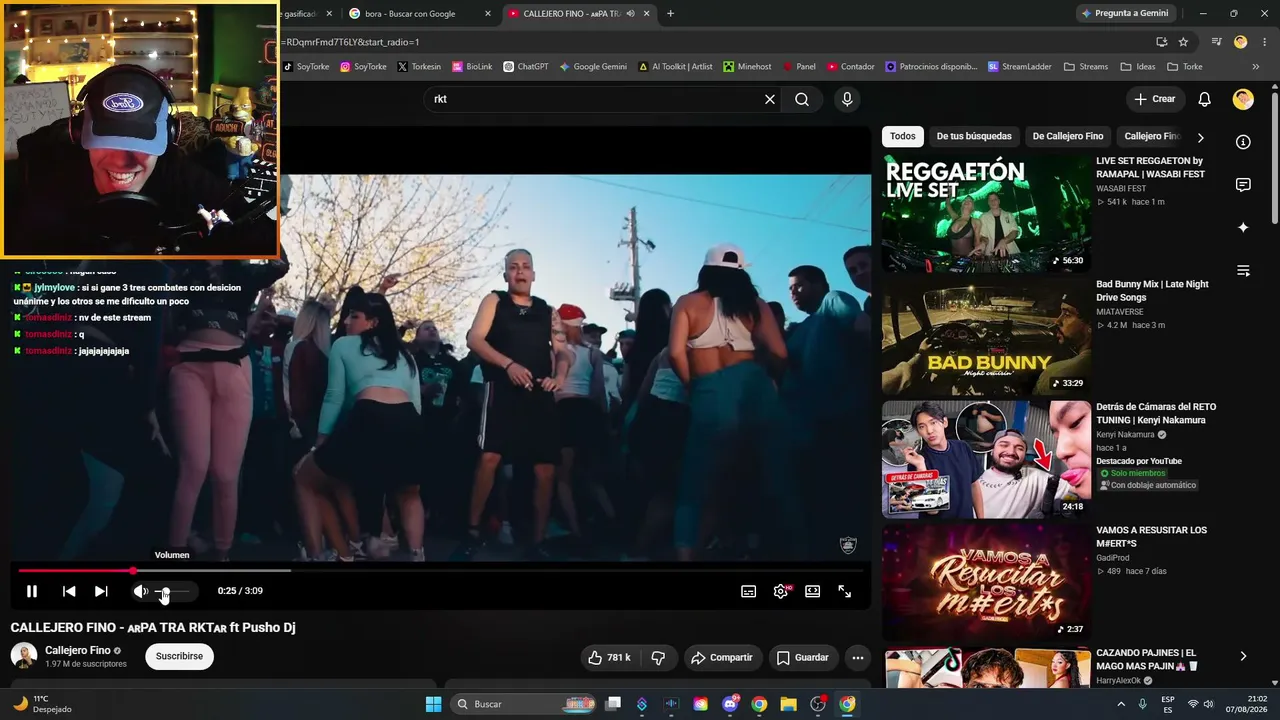
Task: Expand the Ideas bookmark folder
Action: tap(1138, 67)
